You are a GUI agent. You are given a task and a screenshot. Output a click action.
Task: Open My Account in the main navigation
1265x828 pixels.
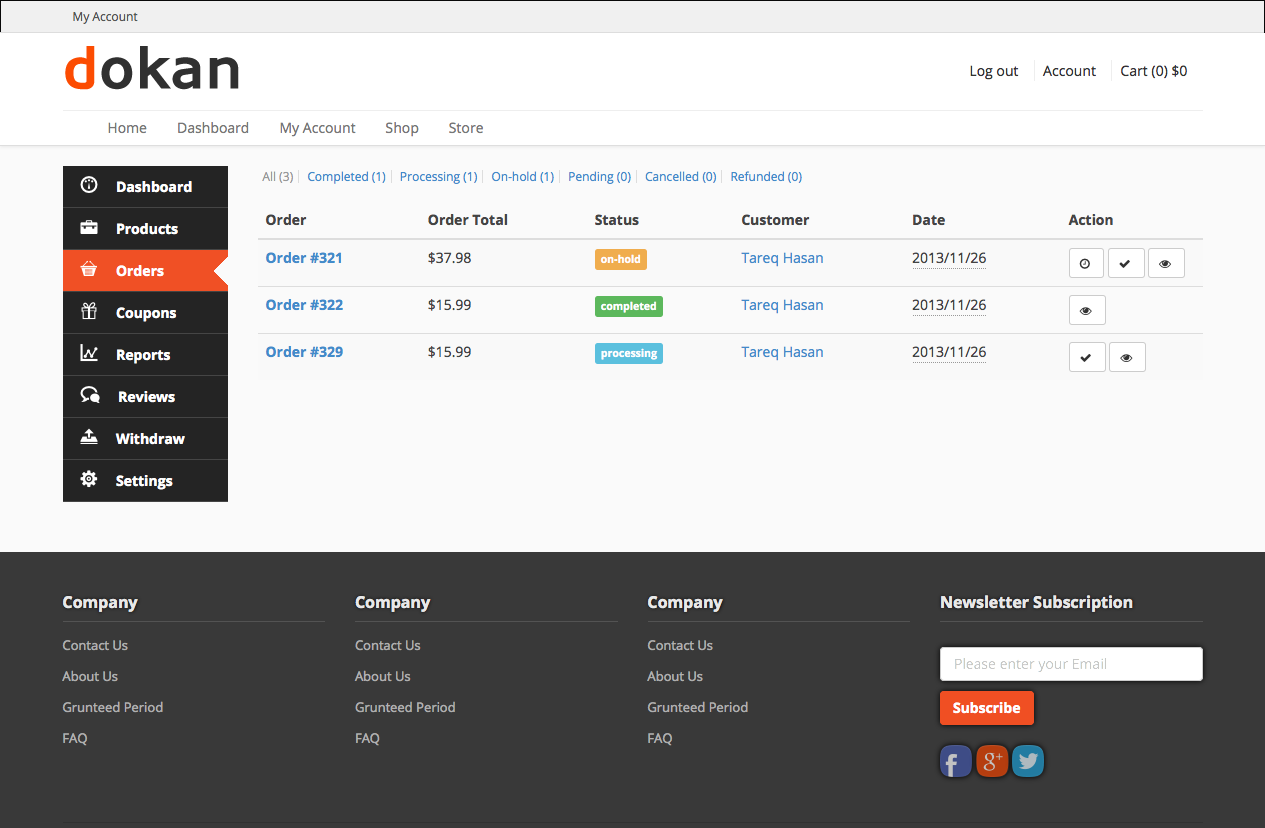click(x=317, y=128)
